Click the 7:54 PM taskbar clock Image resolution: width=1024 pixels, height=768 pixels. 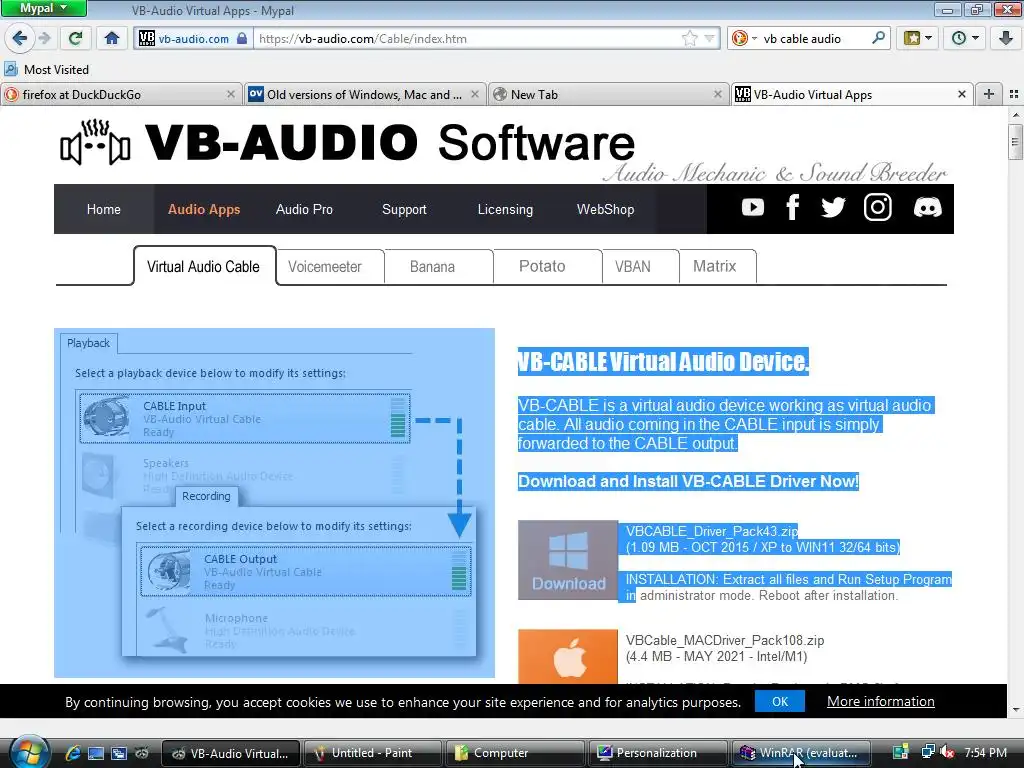[x=985, y=752]
